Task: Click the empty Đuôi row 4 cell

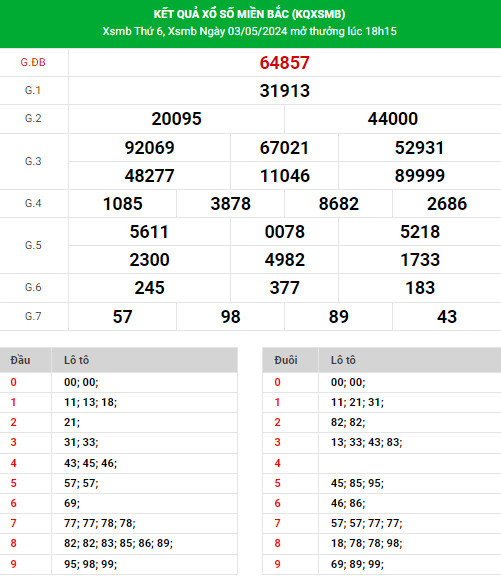Action: click(x=410, y=463)
